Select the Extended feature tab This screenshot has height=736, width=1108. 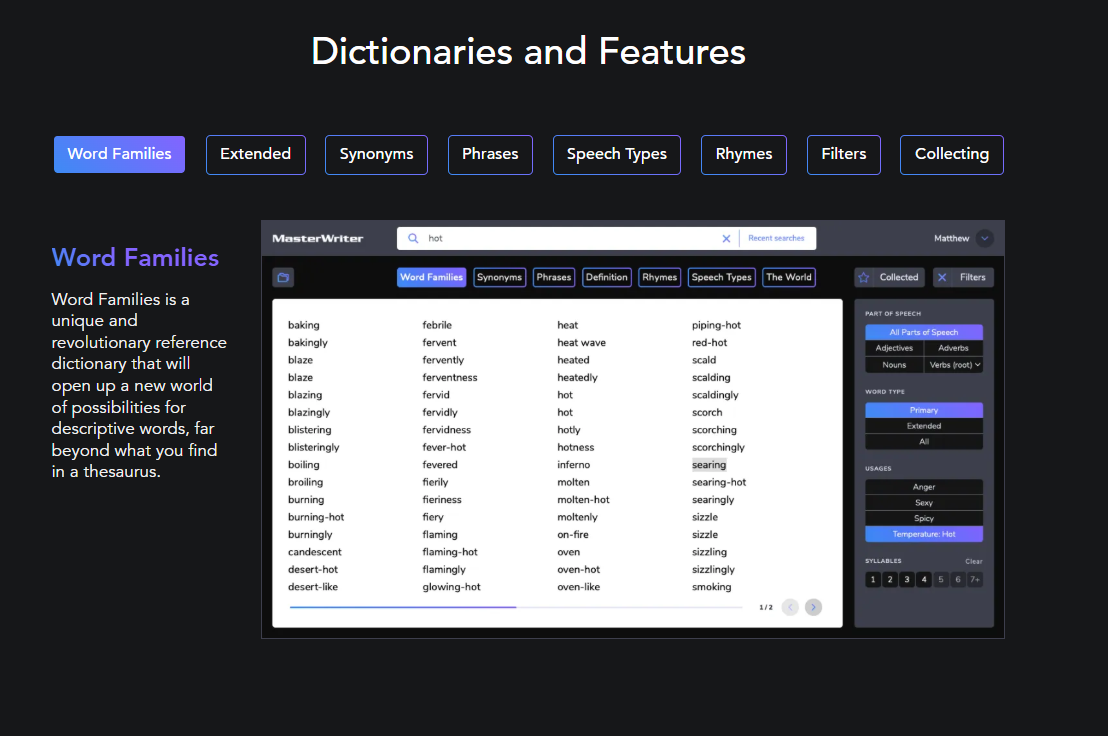pyautogui.click(x=256, y=154)
